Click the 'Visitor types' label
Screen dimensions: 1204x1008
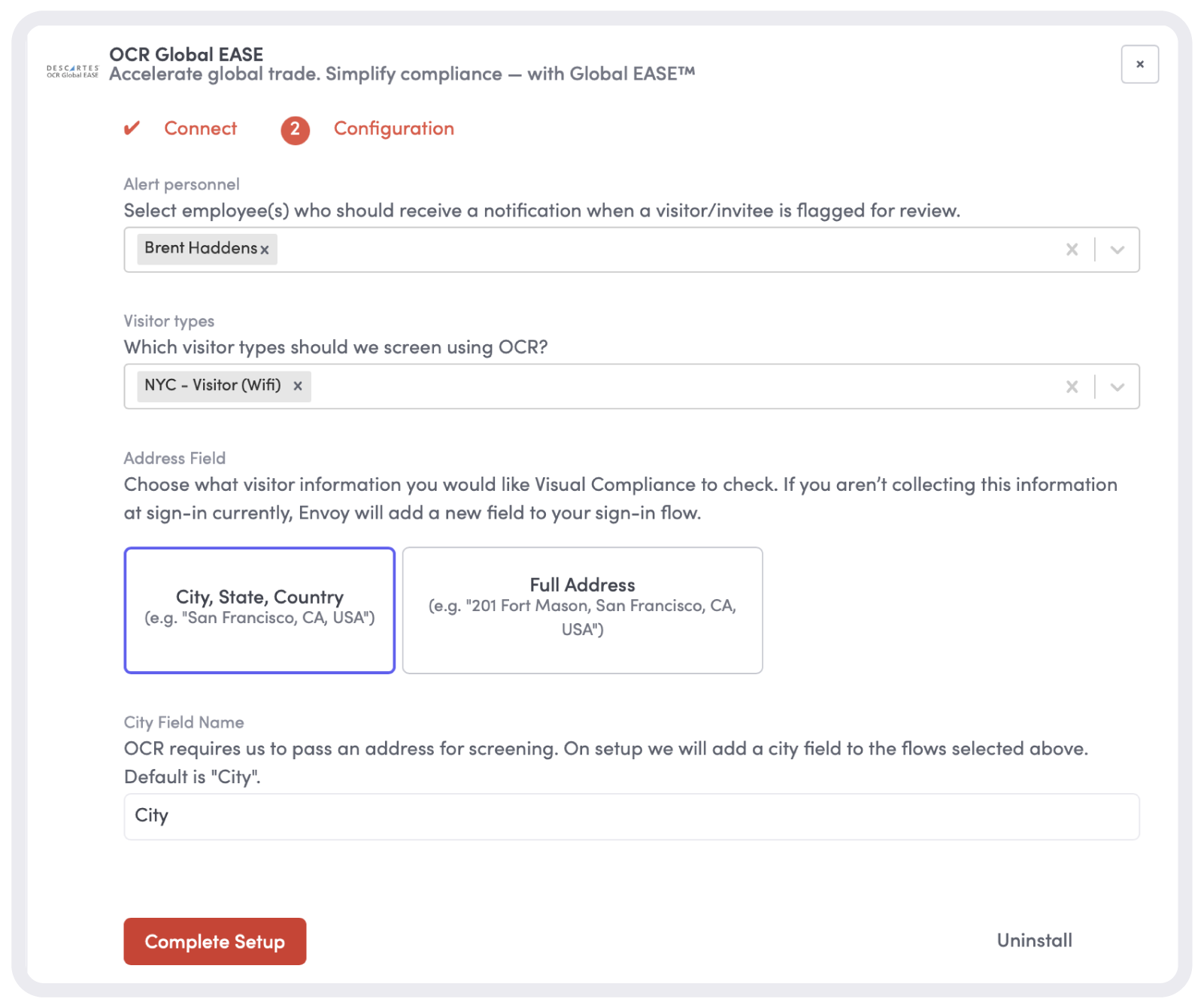tap(169, 321)
